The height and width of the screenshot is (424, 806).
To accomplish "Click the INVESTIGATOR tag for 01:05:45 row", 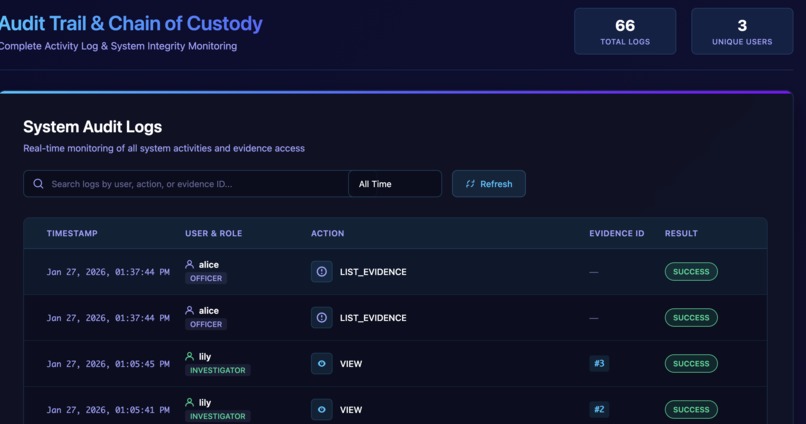I will coord(217,370).
